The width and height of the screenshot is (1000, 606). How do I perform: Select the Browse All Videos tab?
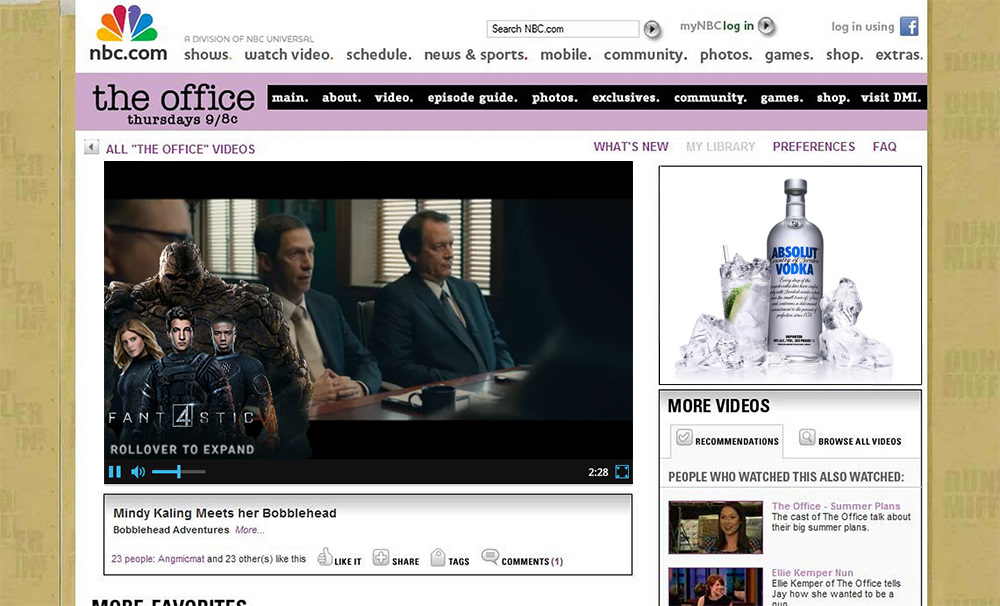(850, 440)
